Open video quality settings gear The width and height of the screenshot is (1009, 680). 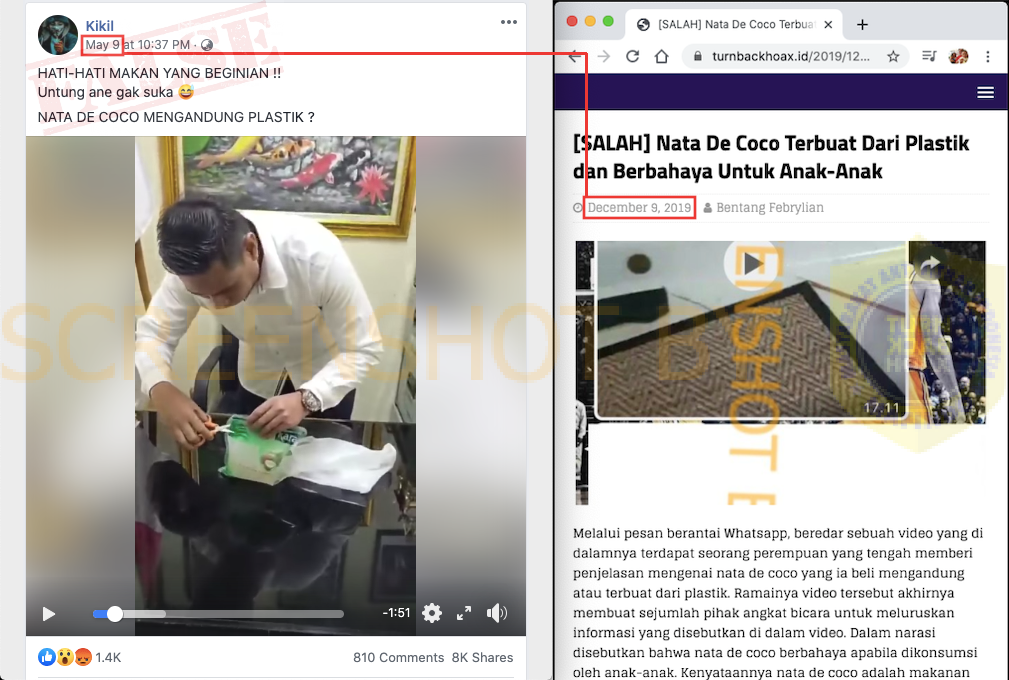[432, 613]
